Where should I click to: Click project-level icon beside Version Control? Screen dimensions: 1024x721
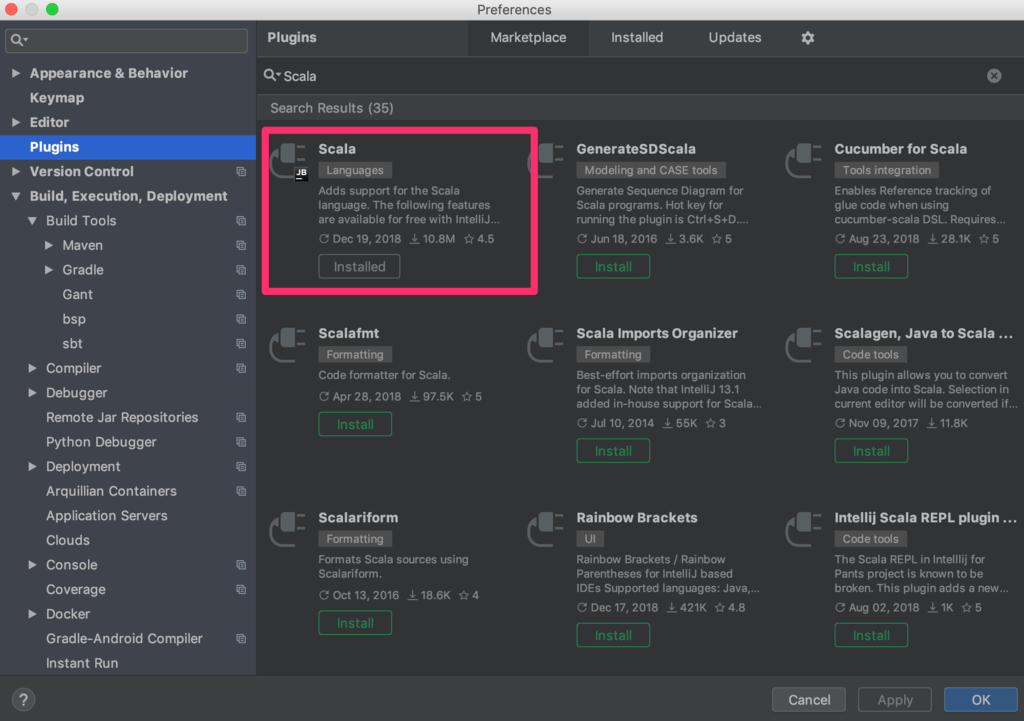coord(241,172)
